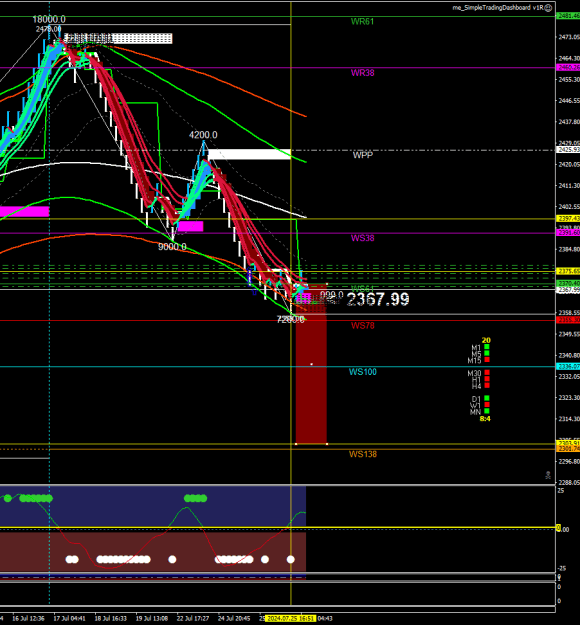
Task: Select the white zone rectangle beside WPP
Action: pyautogui.click(x=249, y=154)
